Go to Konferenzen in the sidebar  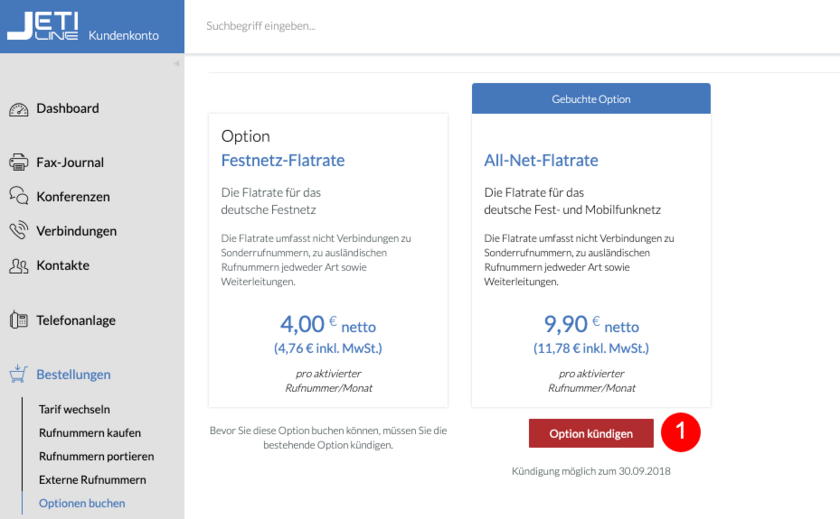73,197
